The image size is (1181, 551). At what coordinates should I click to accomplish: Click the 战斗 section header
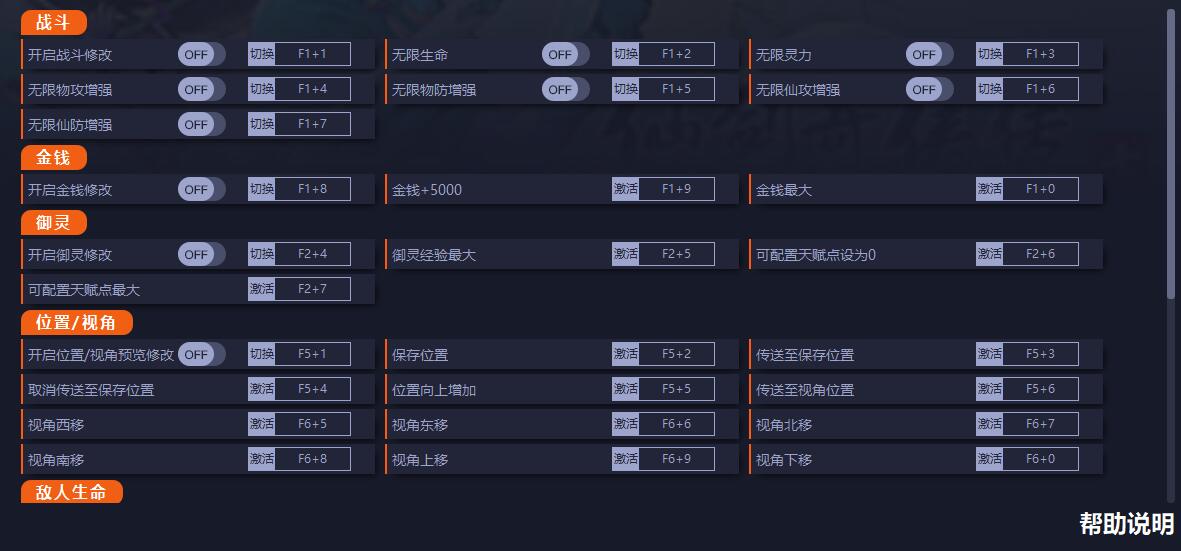click(53, 23)
